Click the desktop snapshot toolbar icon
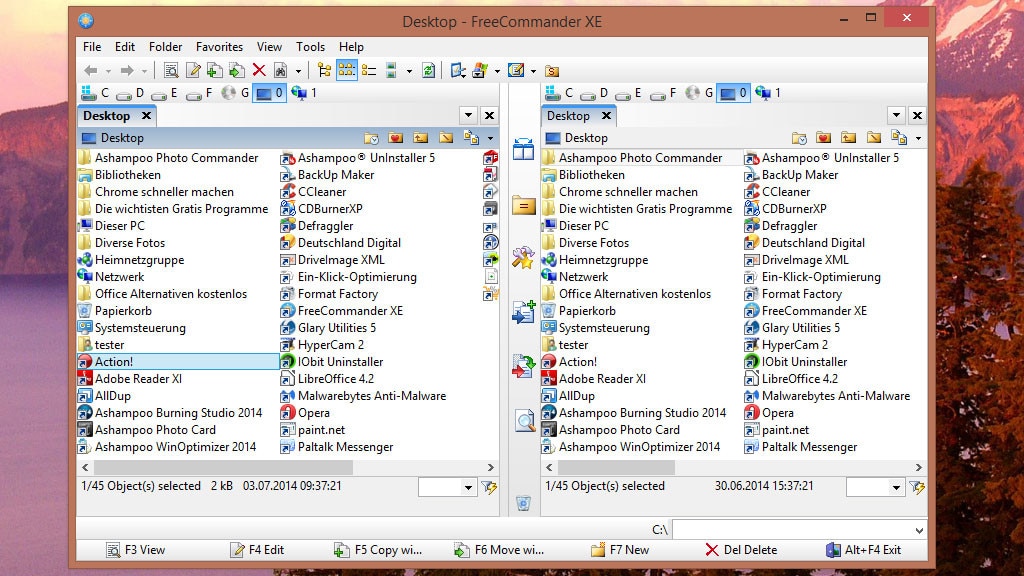Screen dimensions: 1024x576 click(x=458, y=71)
